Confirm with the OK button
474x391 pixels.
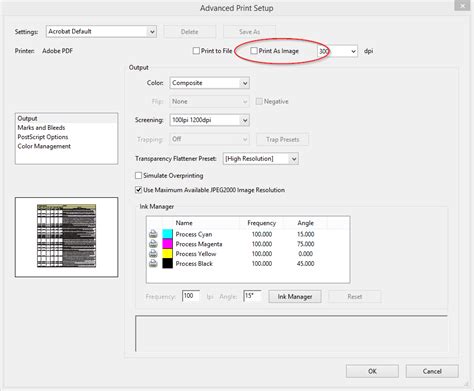click(372, 371)
